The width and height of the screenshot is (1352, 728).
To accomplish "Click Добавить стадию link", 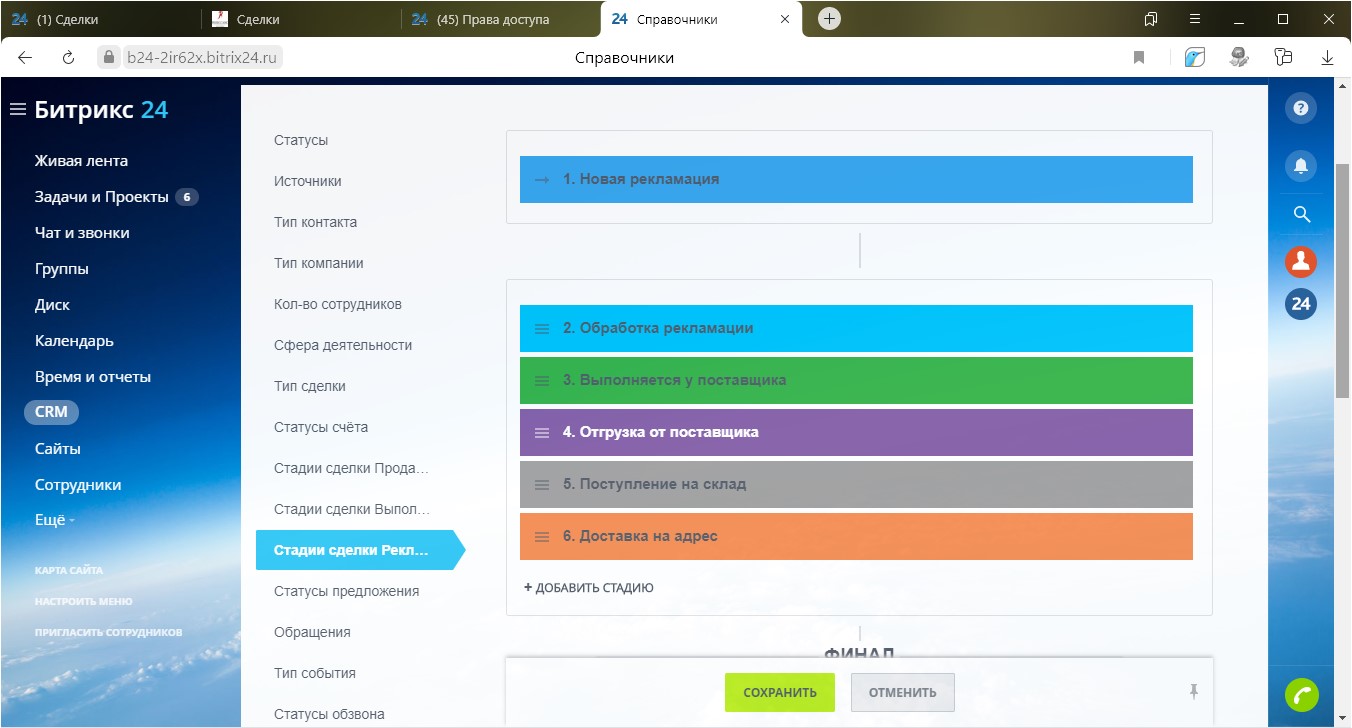I will tap(589, 588).
